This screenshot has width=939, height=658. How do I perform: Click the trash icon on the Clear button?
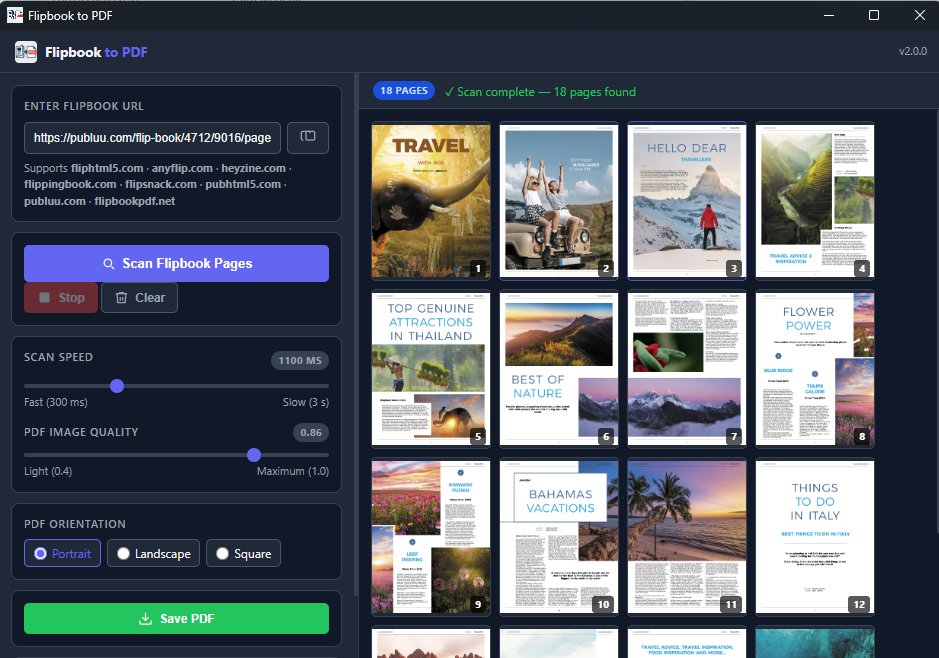(x=121, y=298)
